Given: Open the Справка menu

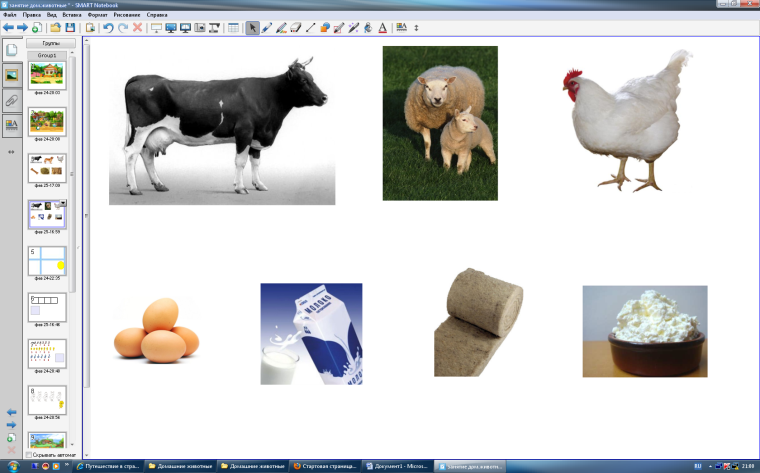Looking at the screenshot, I should 157,15.
